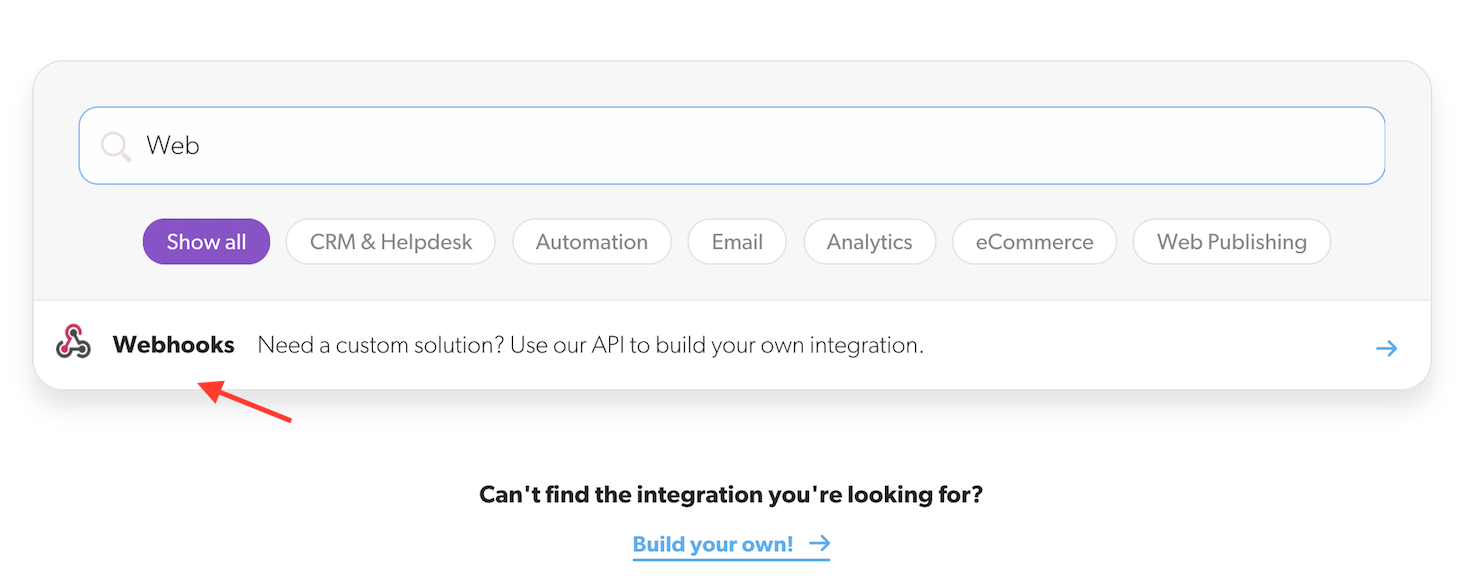The height and width of the screenshot is (581, 1477).
Task: Click the Webhooks custom solution description
Action: [x=590, y=345]
